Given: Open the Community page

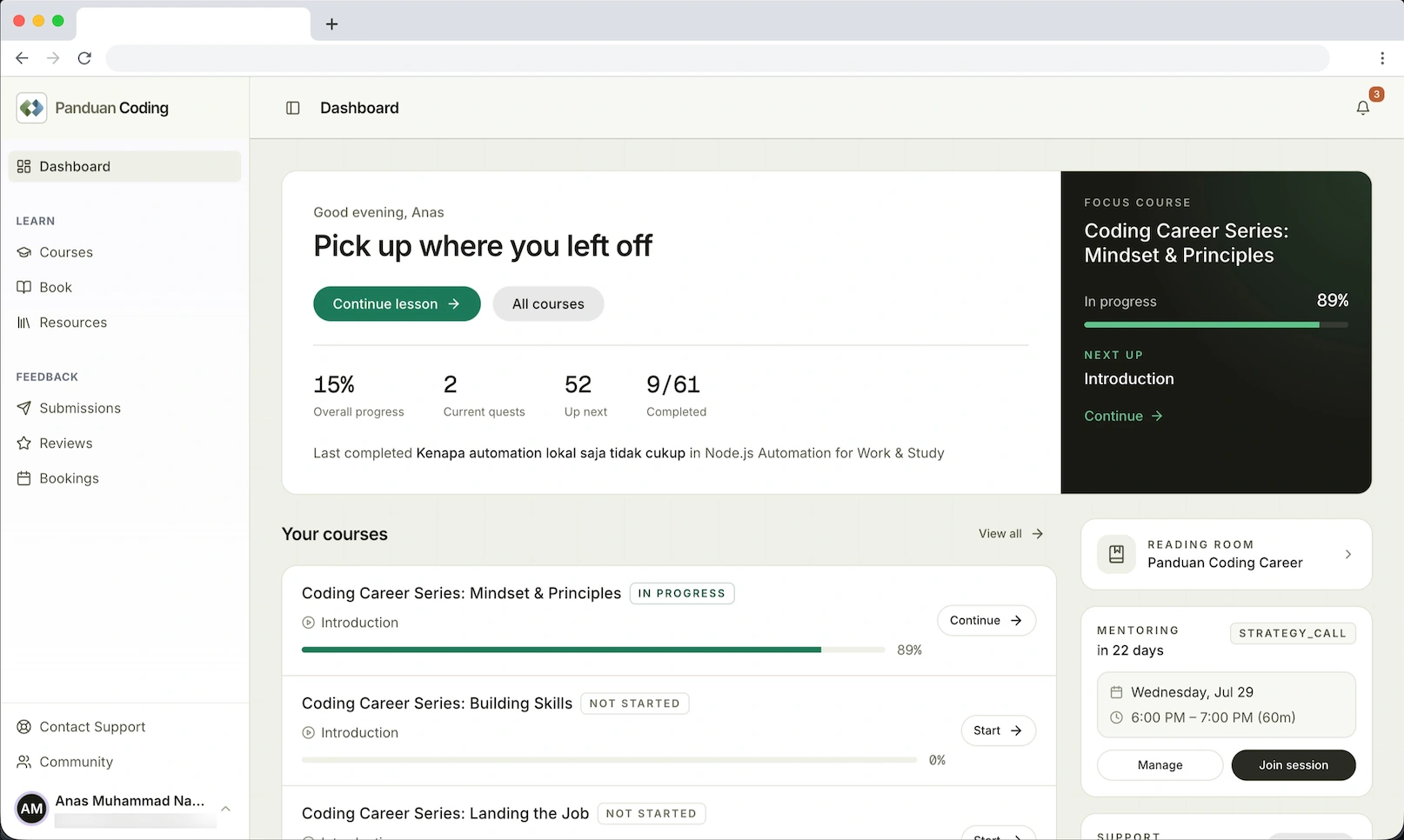Looking at the screenshot, I should click(x=124, y=762).
